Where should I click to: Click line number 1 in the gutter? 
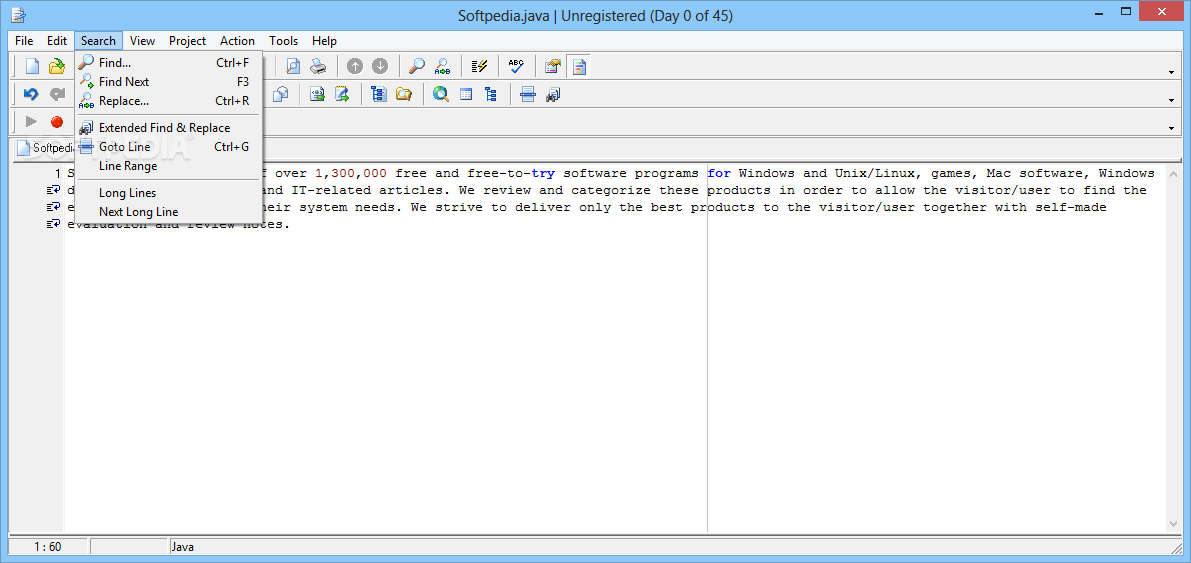pos(57,174)
